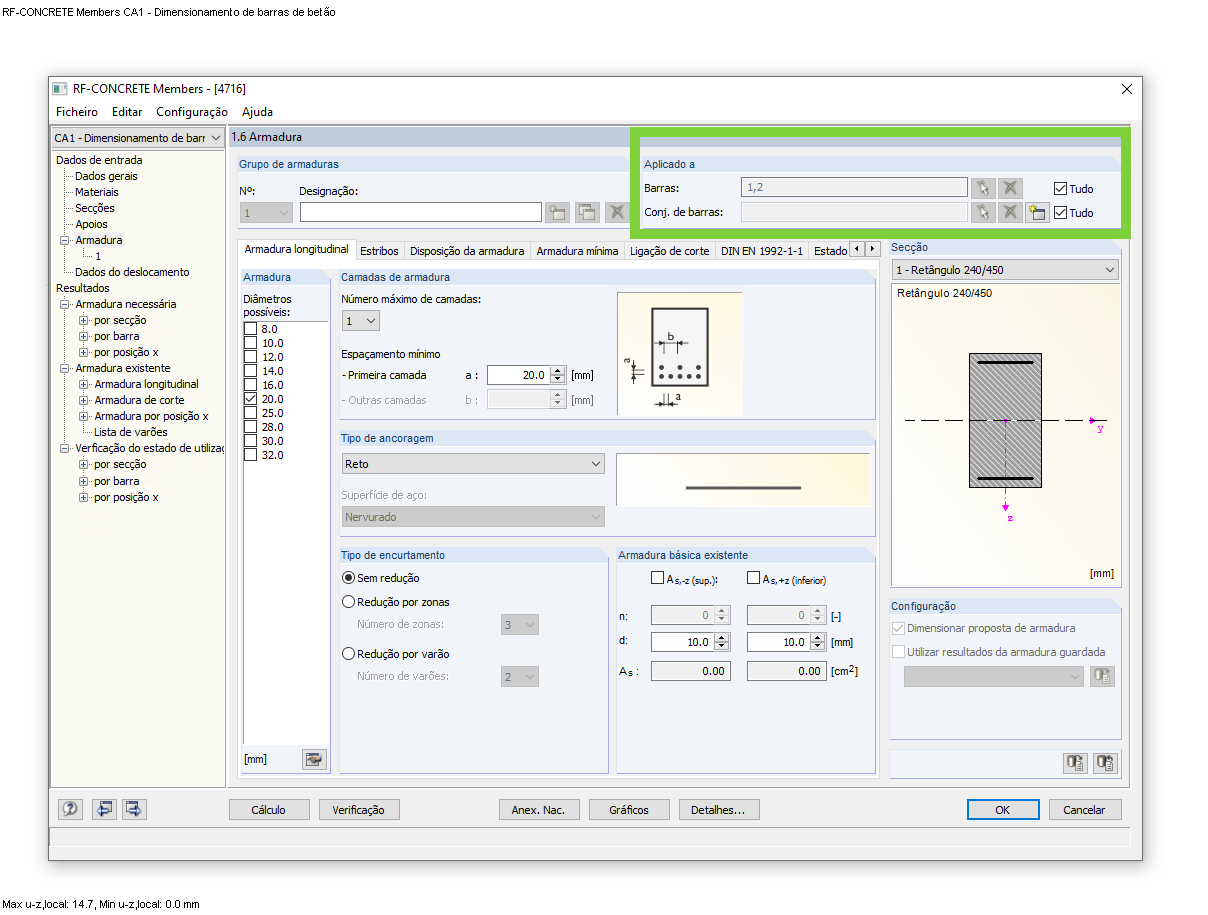Create new set of members icon
The image size is (1208, 915).
coord(1037,212)
